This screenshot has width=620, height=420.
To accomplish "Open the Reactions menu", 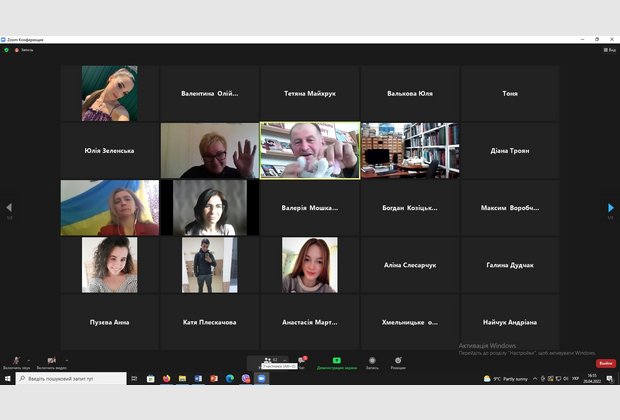I will 398,361.
